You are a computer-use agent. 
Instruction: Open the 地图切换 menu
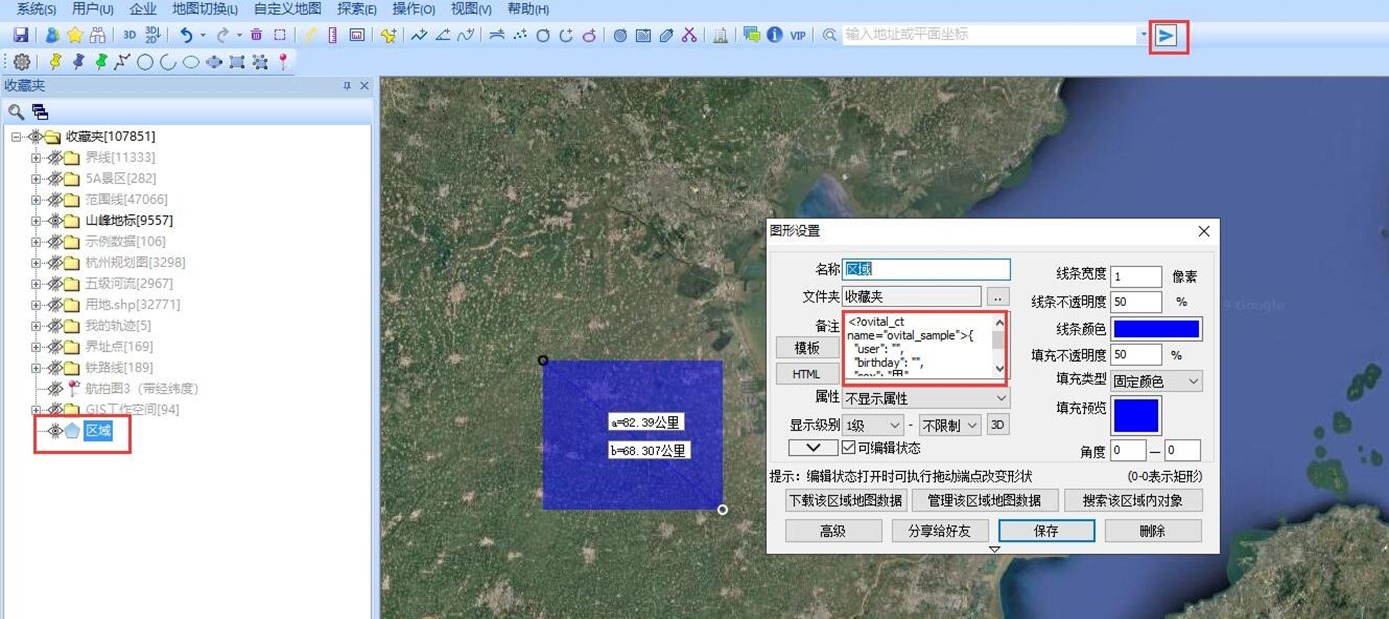[204, 9]
